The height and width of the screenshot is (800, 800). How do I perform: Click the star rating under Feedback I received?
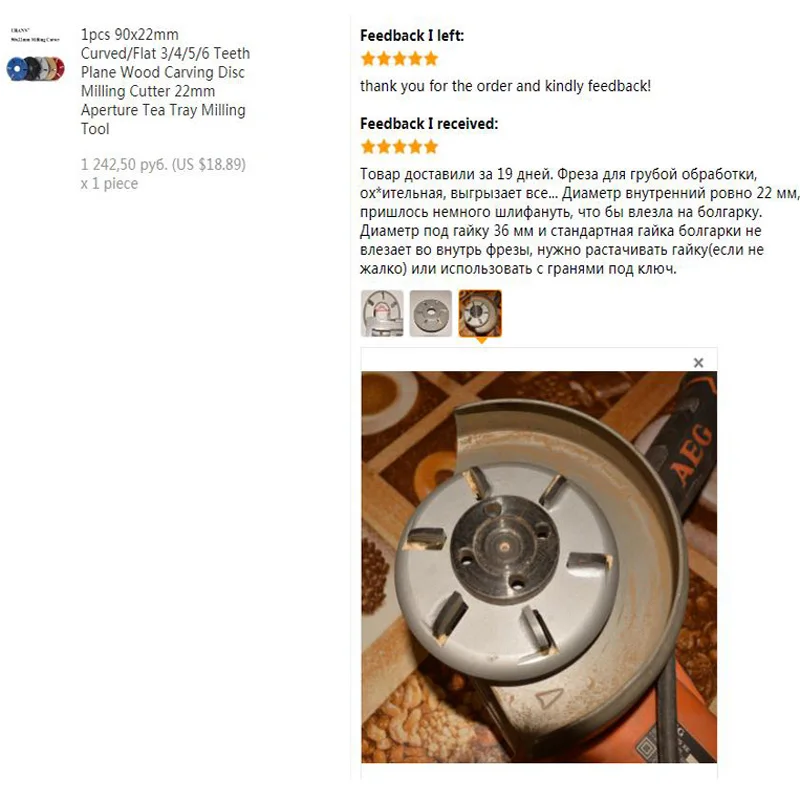point(399,147)
